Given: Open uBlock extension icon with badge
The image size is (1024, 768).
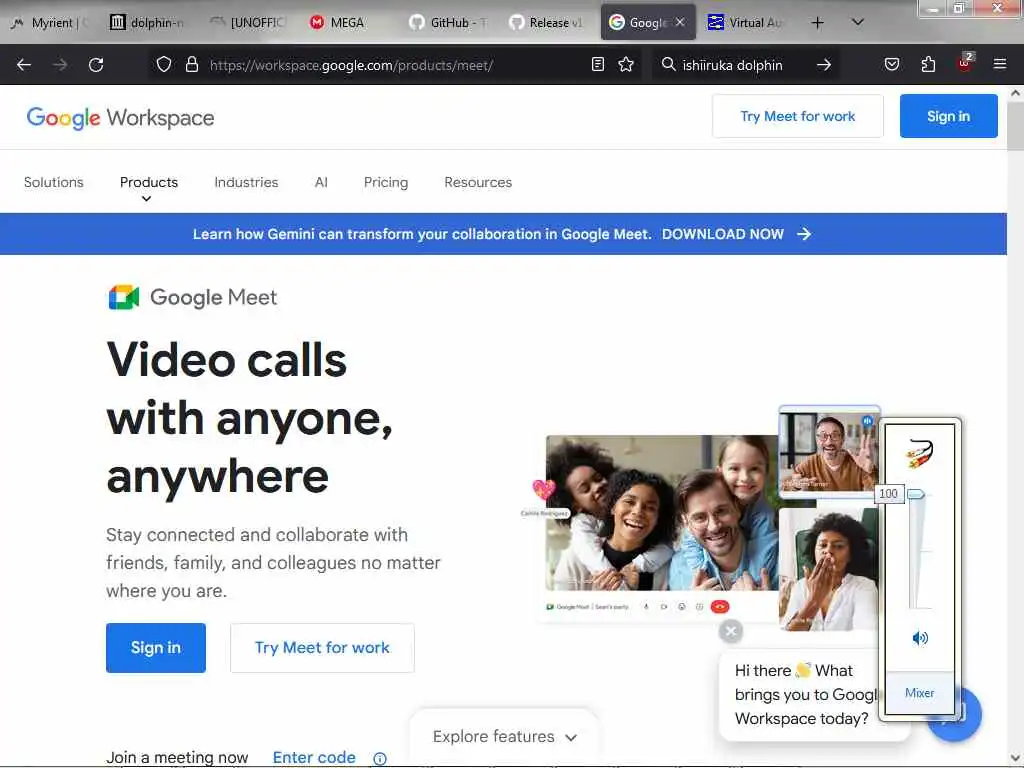Looking at the screenshot, I should pos(964,63).
